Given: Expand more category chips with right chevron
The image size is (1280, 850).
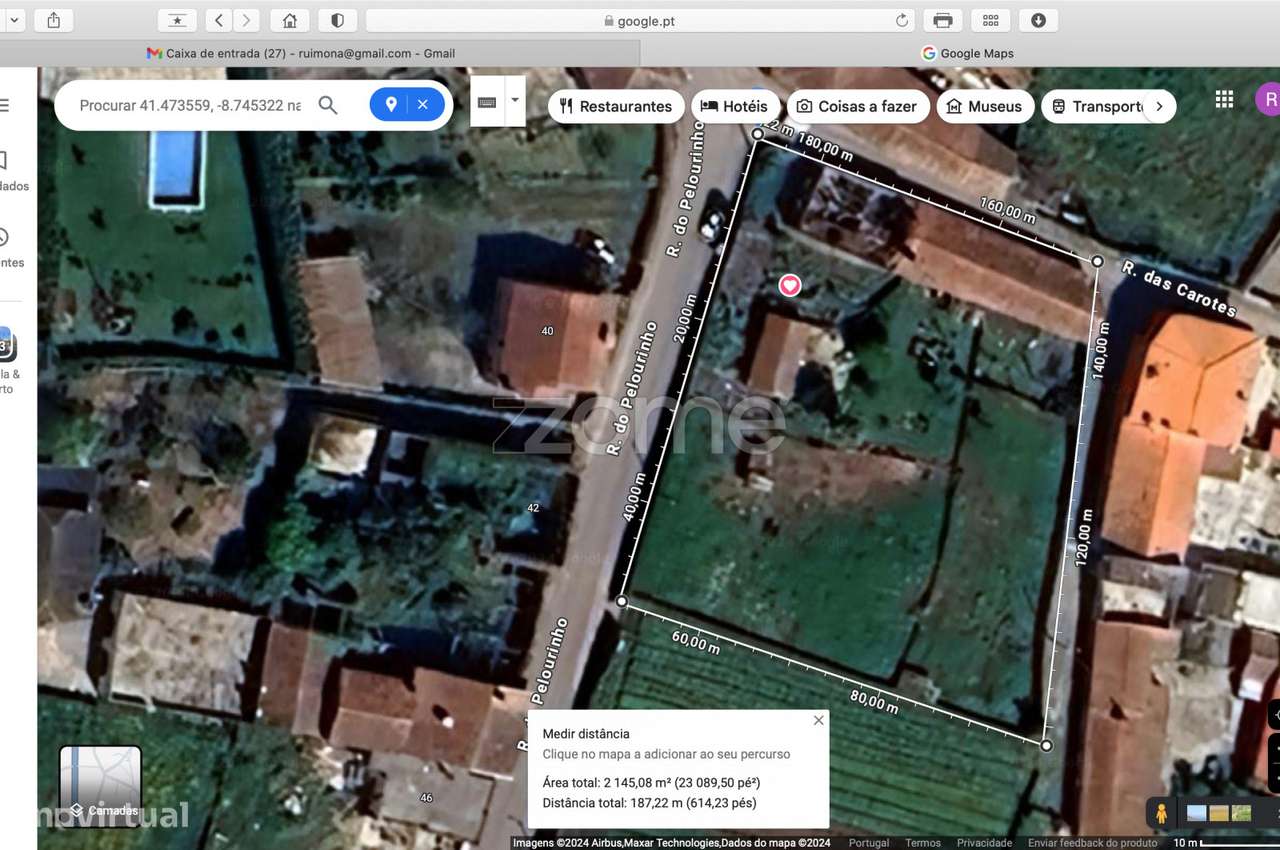Looking at the screenshot, I should coord(1159,106).
